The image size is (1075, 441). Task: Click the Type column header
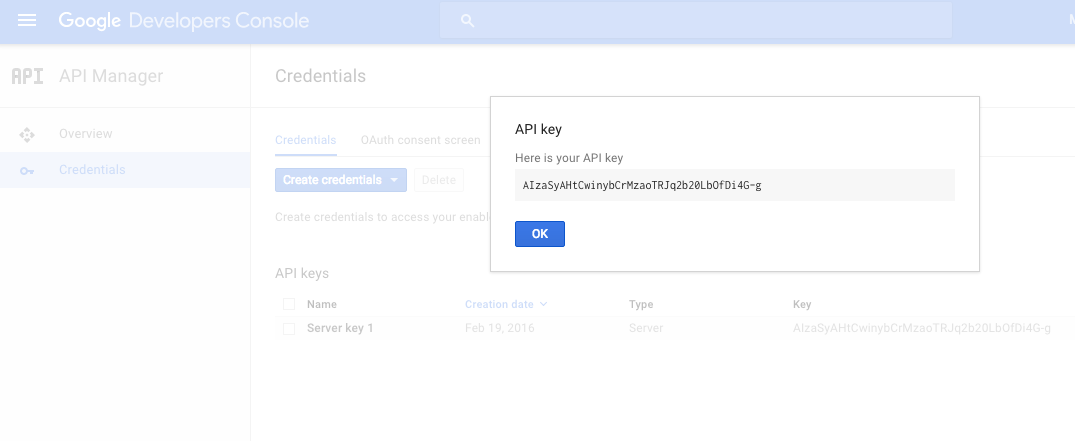(641, 304)
